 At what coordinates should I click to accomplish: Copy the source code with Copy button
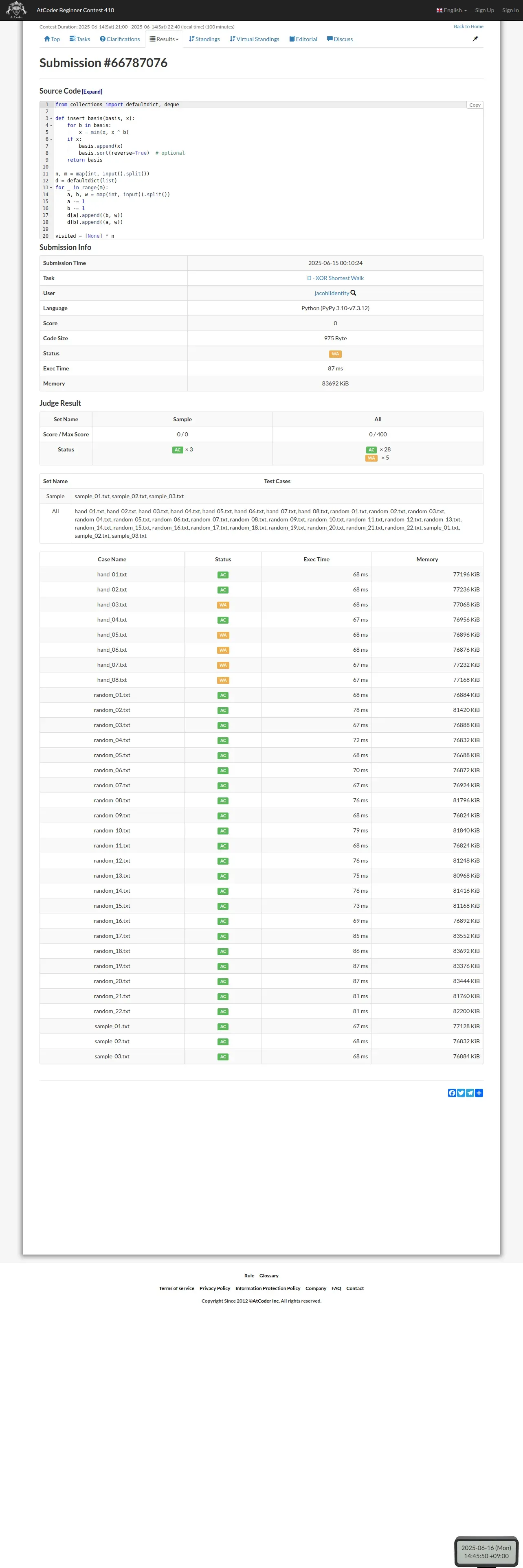474,105
